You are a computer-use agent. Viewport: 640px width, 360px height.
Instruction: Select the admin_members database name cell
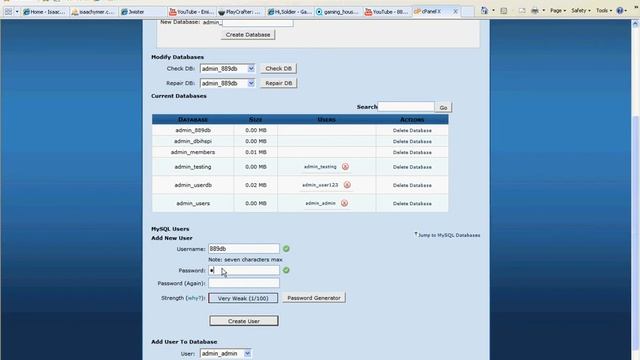click(193, 152)
